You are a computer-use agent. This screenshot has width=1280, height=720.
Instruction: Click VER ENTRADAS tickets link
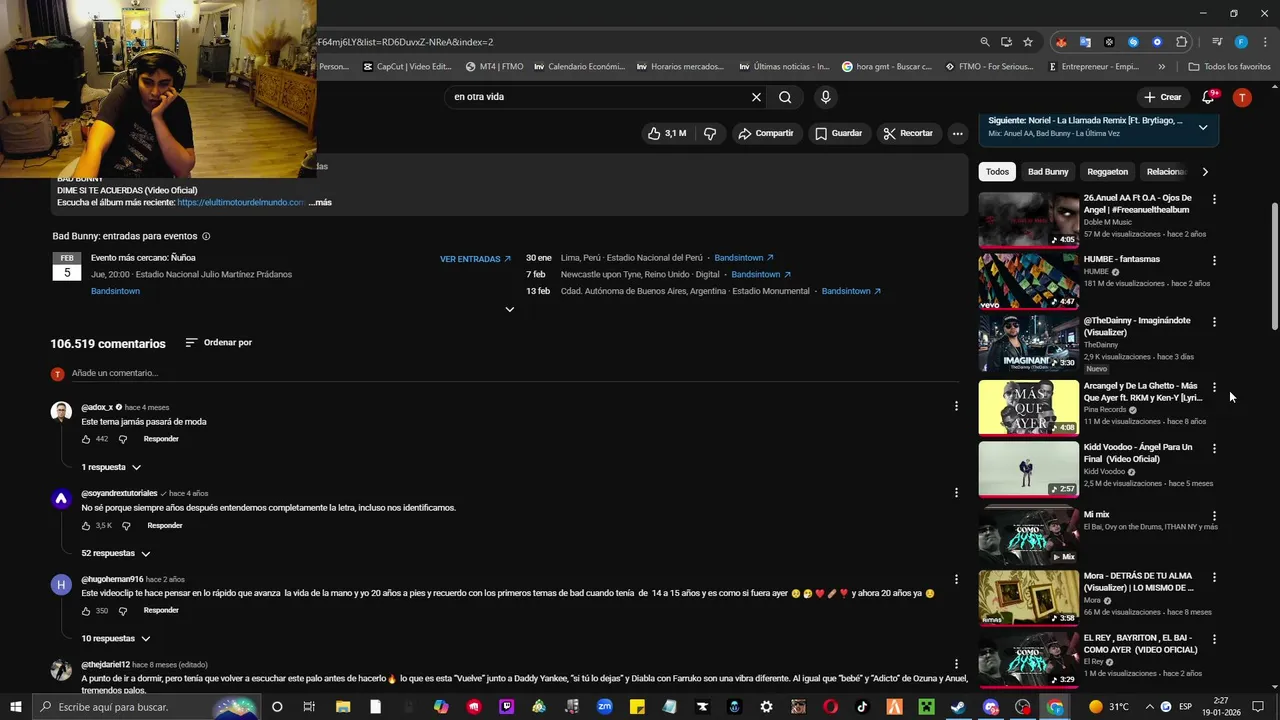(x=475, y=259)
